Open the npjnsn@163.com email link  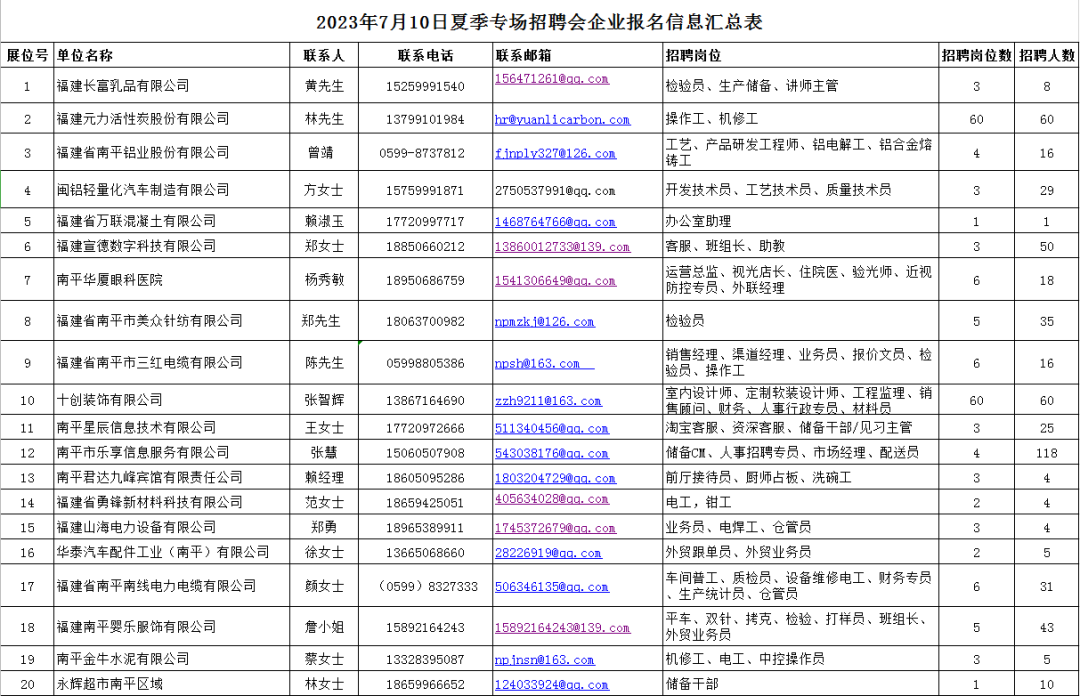(544, 660)
